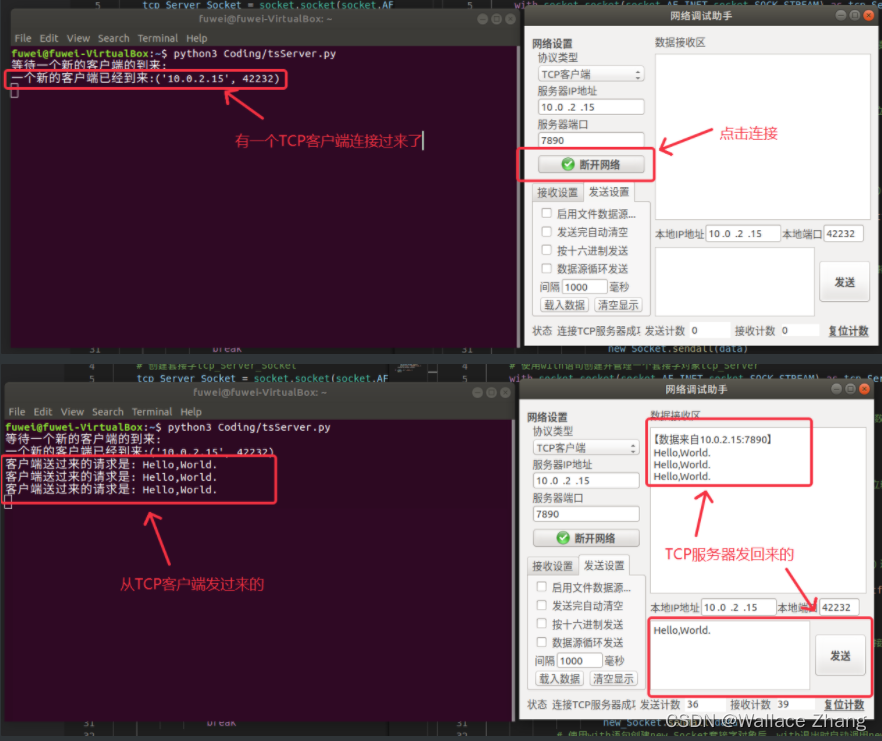The image size is (882, 741).
Task: Click 本地端口 42232 field in lower 网络调试助手
Action: (x=839, y=607)
